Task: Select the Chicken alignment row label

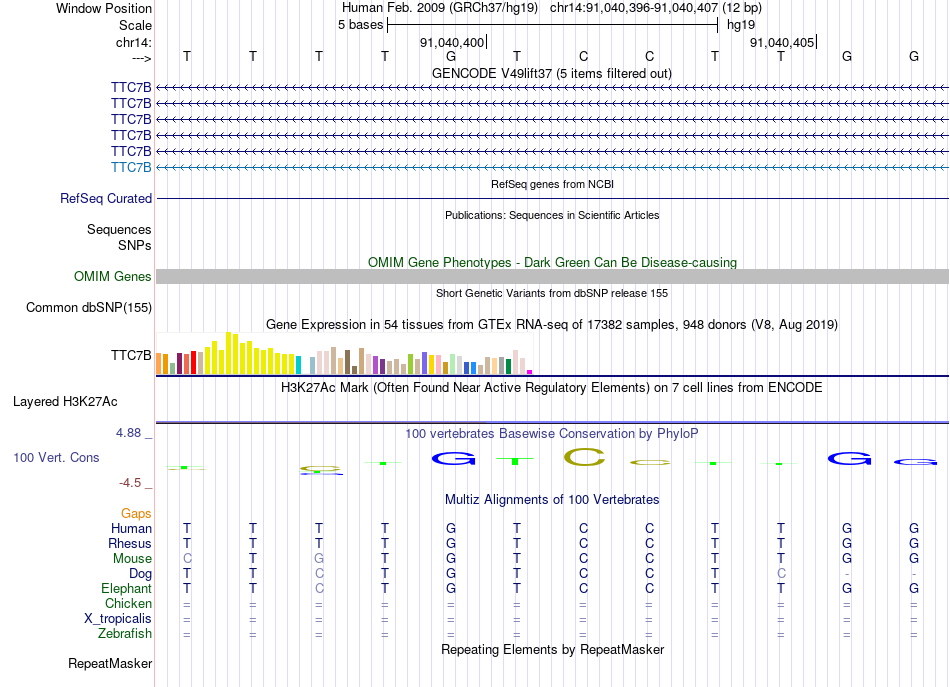Action: [128, 603]
